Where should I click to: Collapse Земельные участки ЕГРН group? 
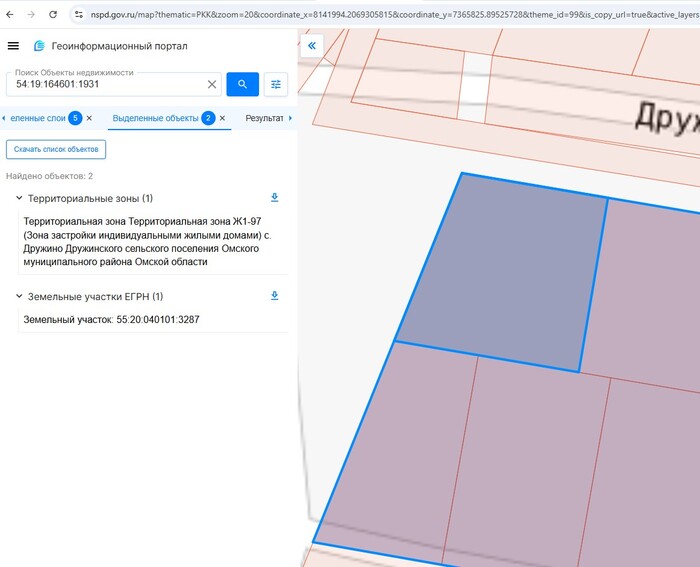click(19, 296)
